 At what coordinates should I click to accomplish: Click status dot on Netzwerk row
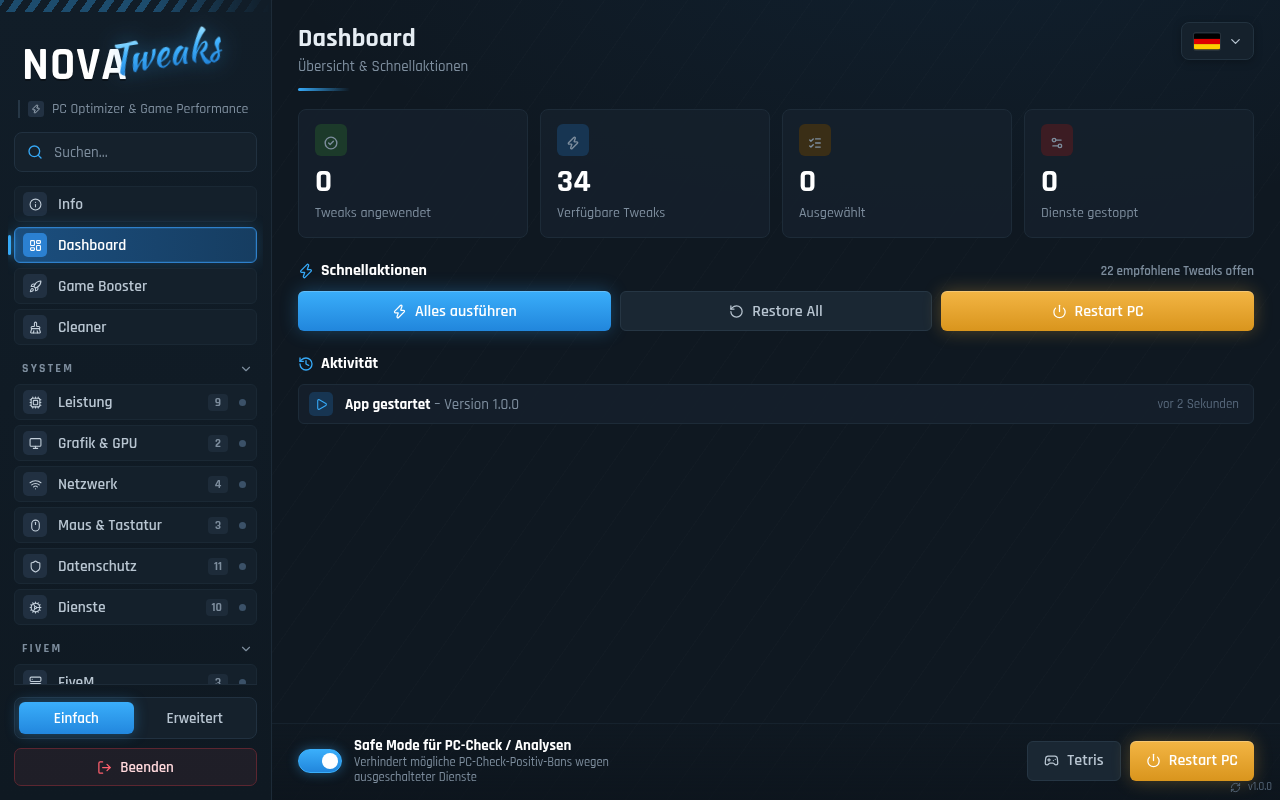pyautogui.click(x=242, y=484)
